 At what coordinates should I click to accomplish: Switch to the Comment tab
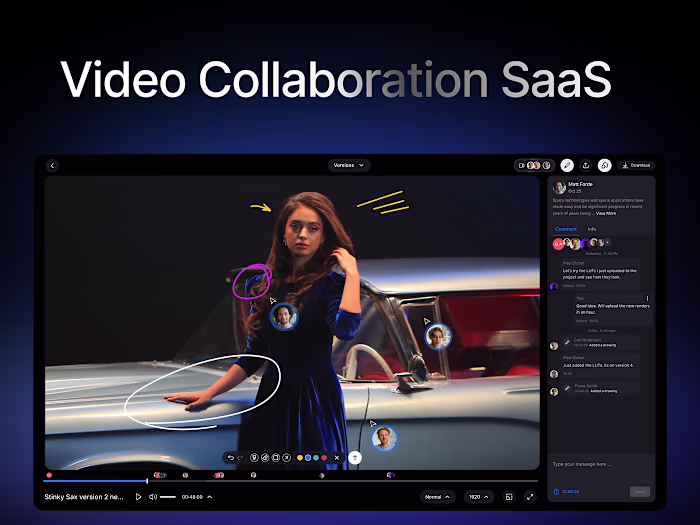point(566,229)
